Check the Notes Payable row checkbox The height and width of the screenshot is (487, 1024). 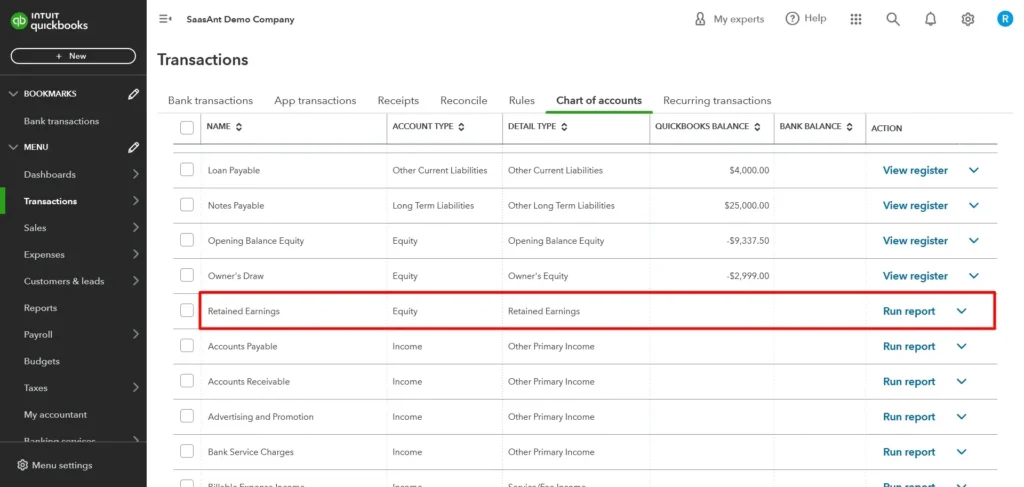coord(187,205)
